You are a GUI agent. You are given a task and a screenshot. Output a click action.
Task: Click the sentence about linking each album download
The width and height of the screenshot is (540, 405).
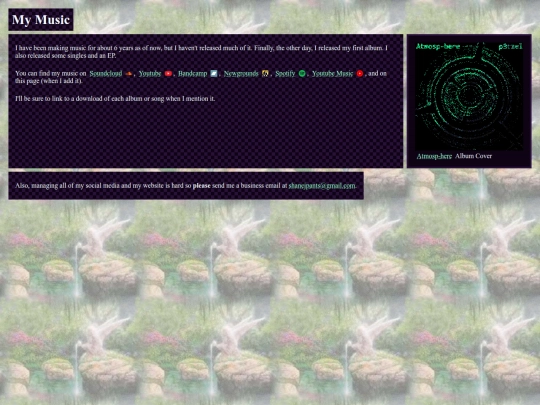click(115, 98)
